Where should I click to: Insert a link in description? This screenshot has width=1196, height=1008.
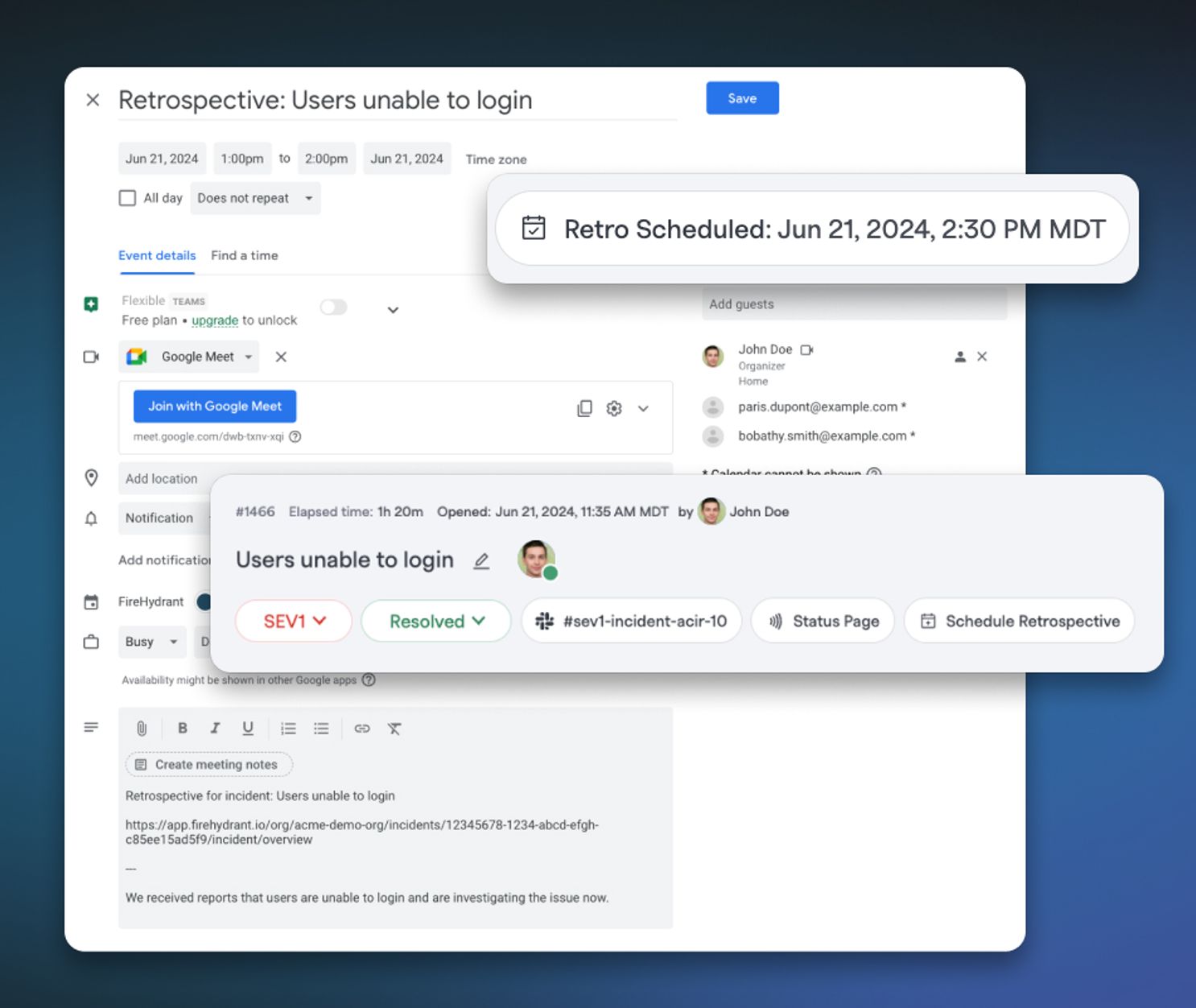point(362,729)
